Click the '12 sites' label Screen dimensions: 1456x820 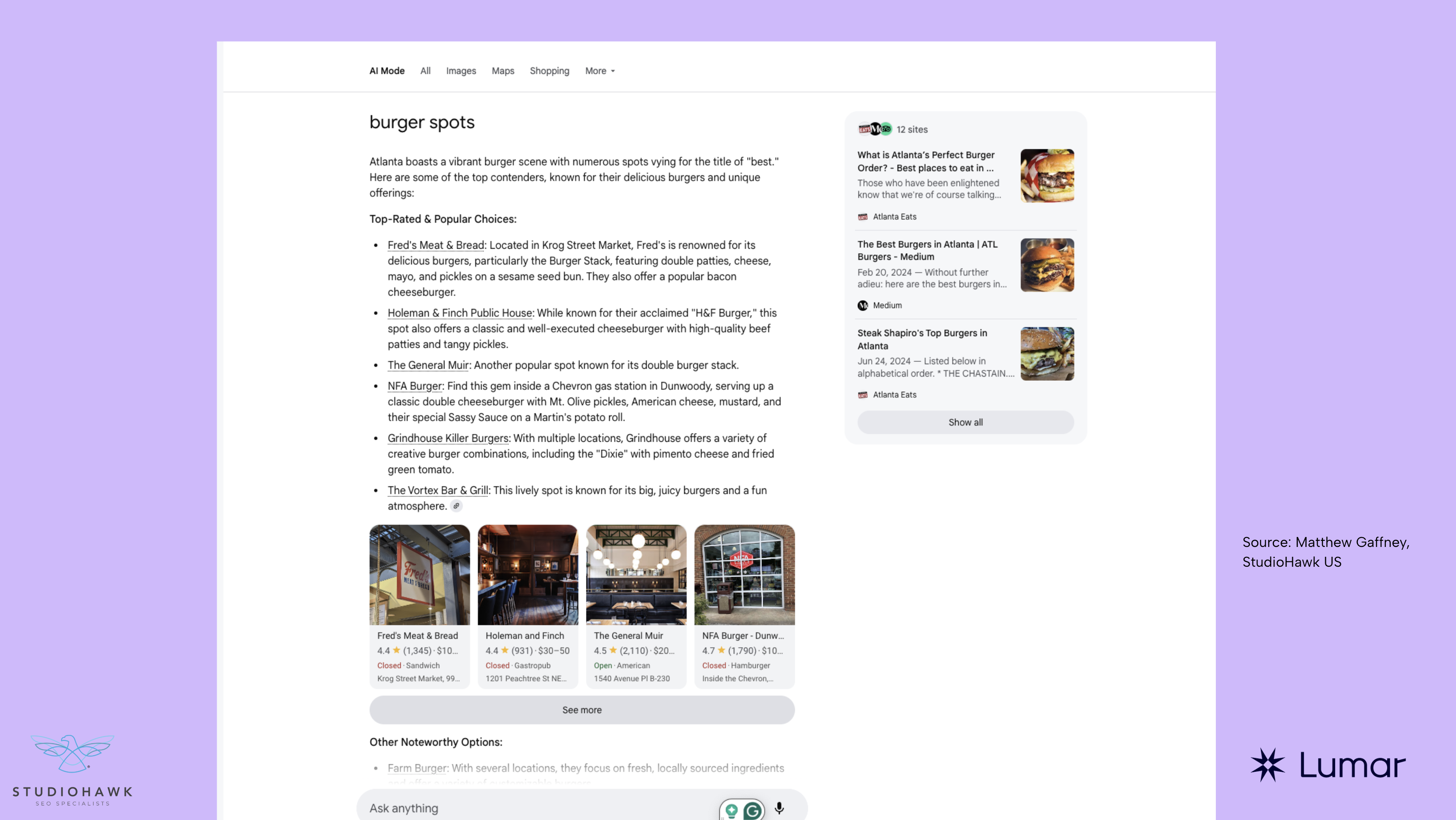(912, 130)
